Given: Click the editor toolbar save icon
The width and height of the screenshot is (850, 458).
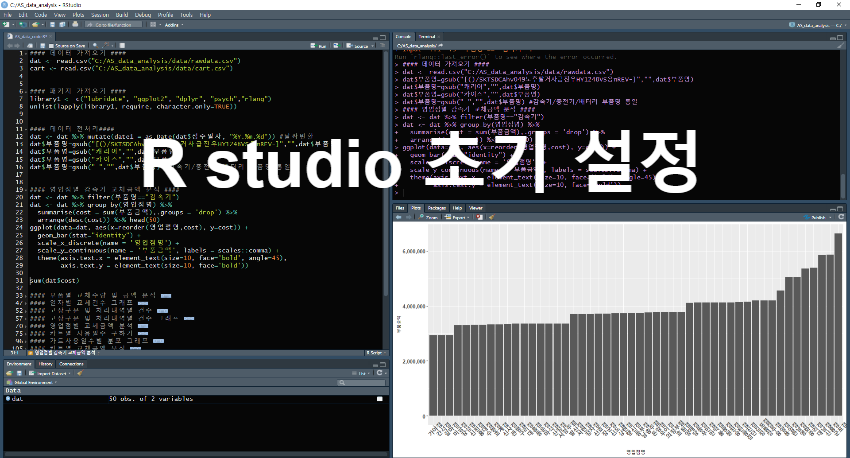Looking at the screenshot, I should click(41, 46).
